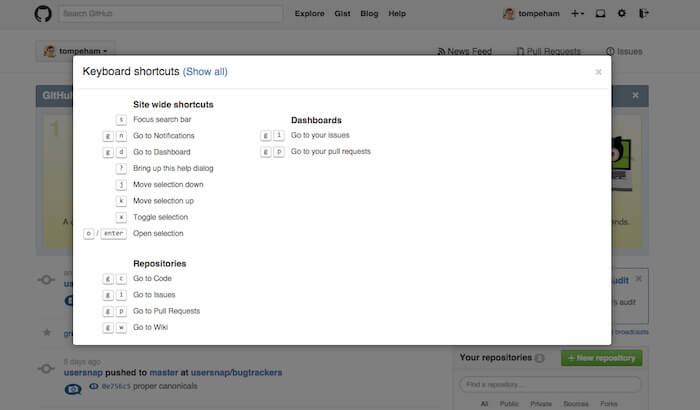Open the Help link in header
Image resolution: width=700 pixels, height=410 pixels.
tap(397, 13)
